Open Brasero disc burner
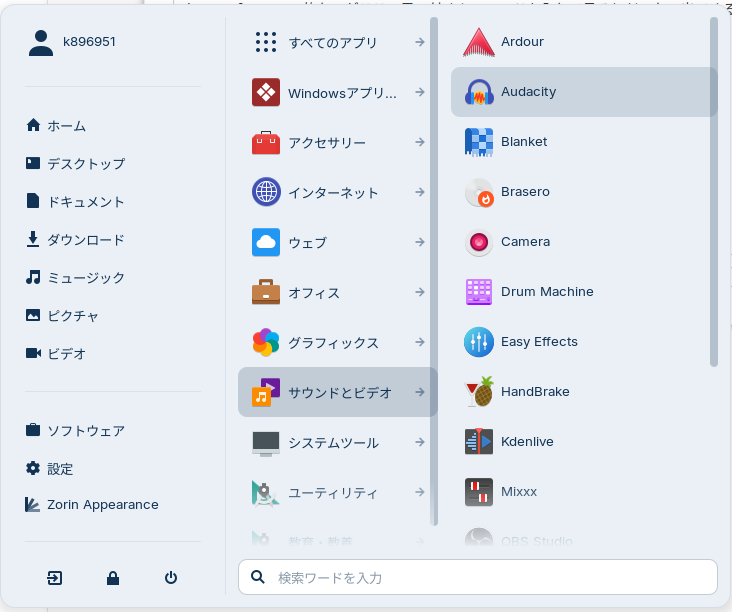 (x=524, y=192)
